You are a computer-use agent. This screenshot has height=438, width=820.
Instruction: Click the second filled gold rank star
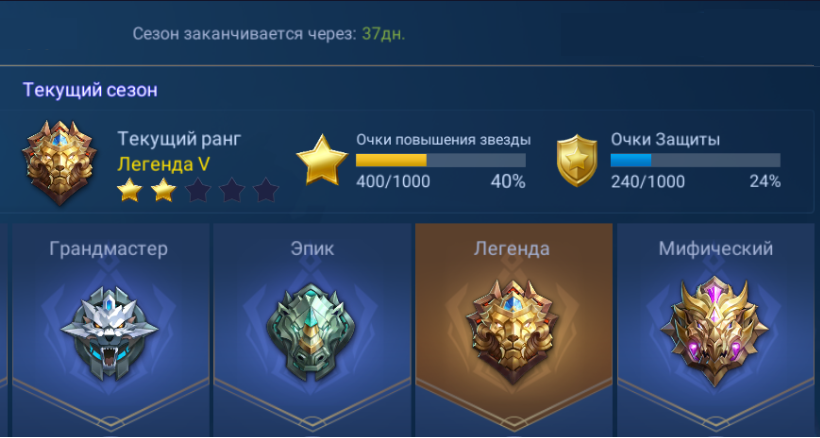pyautogui.click(x=164, y=190)
